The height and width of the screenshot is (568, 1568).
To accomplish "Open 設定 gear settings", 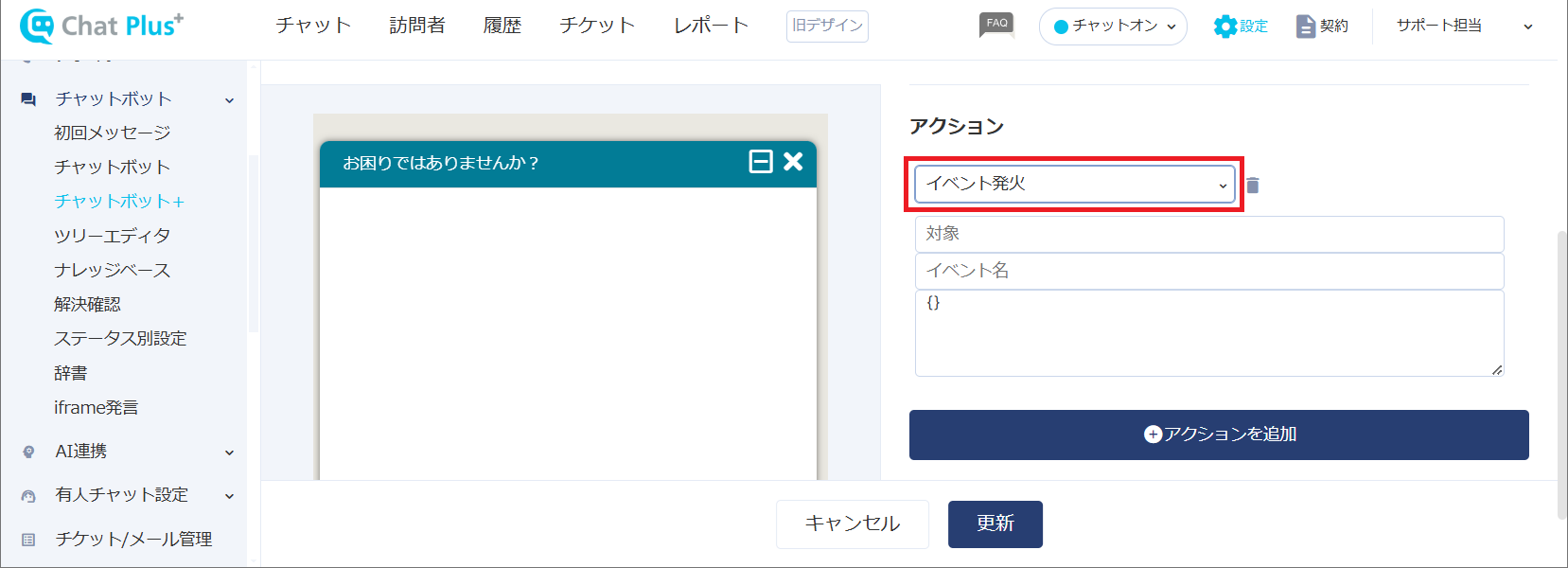I will point(1241,26).
